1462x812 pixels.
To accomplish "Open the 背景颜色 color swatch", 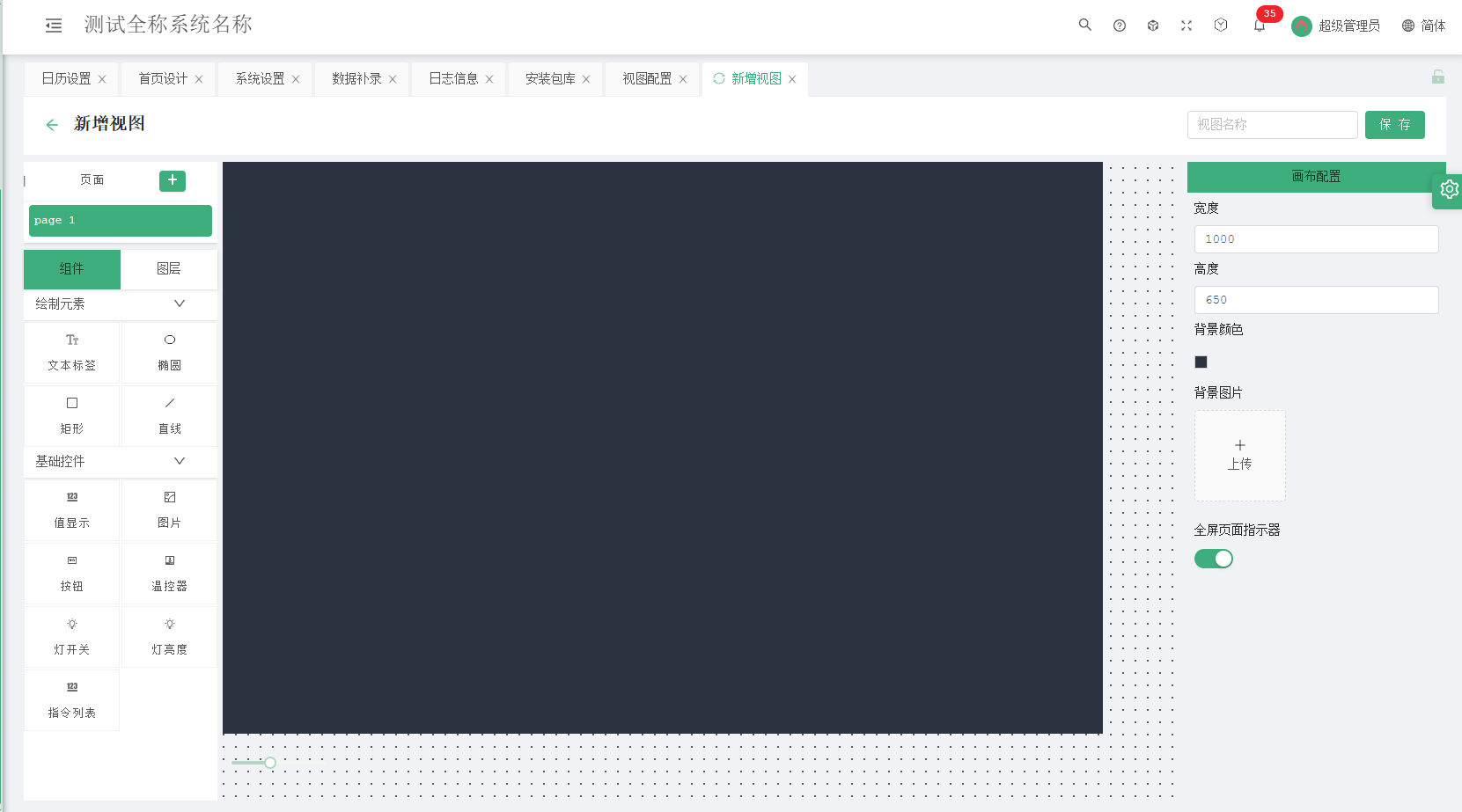I will tap(1201, 362).
